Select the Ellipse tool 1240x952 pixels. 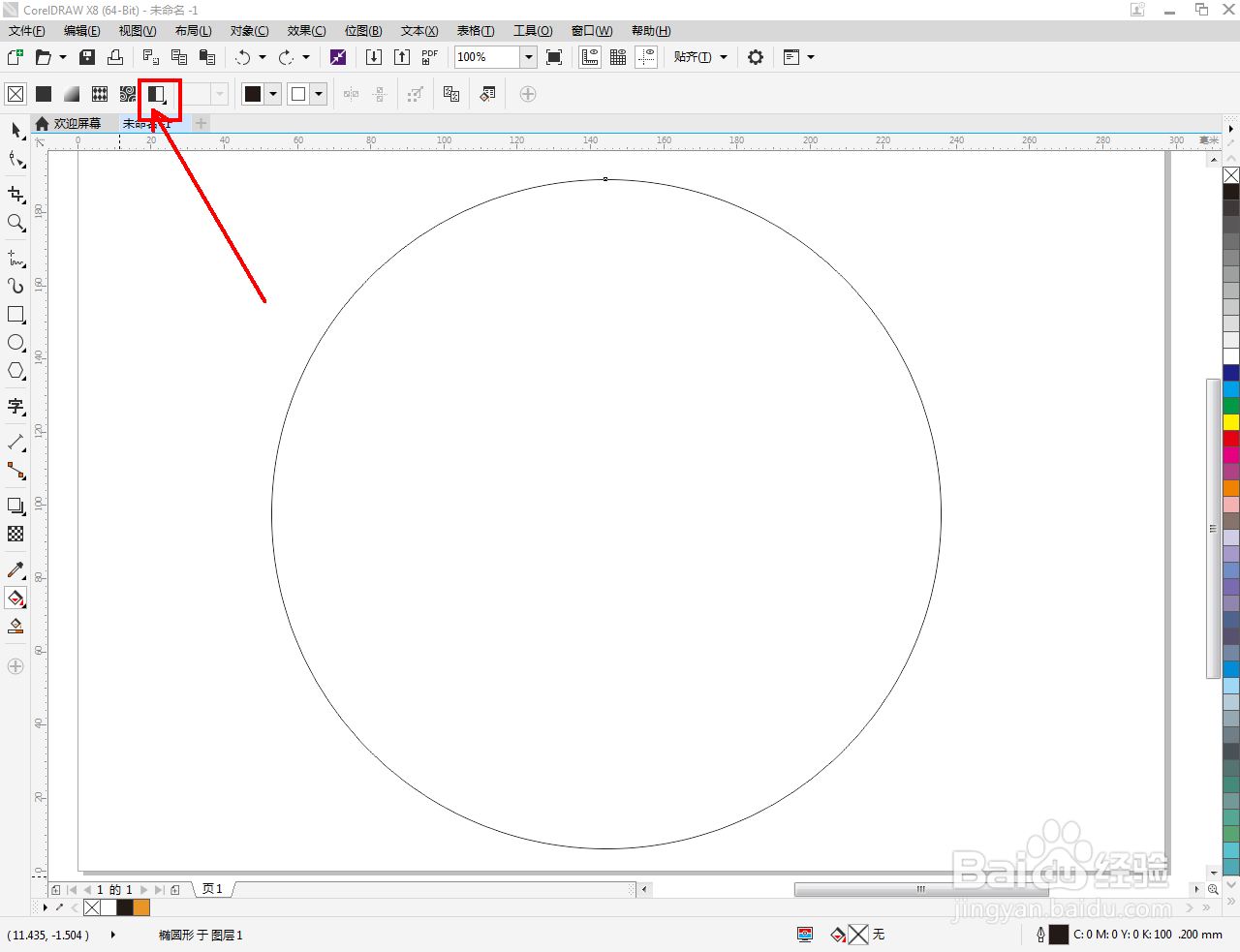[15, 343]
